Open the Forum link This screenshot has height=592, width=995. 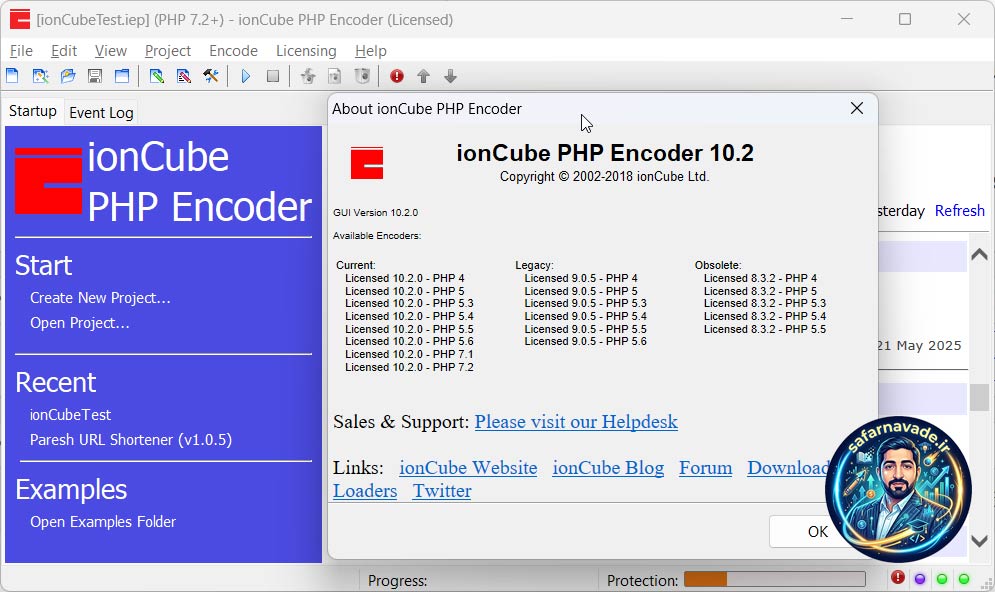tap(706, 468)
